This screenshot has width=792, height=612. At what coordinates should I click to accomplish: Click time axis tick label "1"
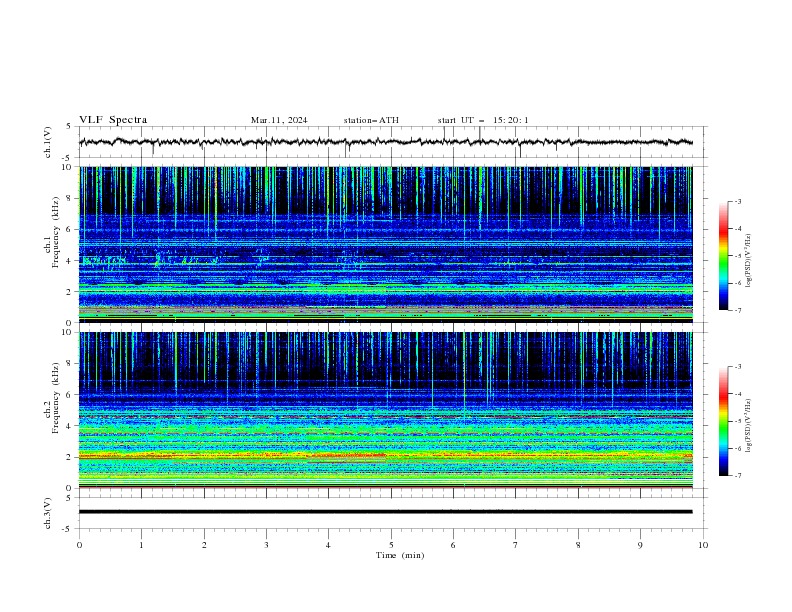[141, 545]
